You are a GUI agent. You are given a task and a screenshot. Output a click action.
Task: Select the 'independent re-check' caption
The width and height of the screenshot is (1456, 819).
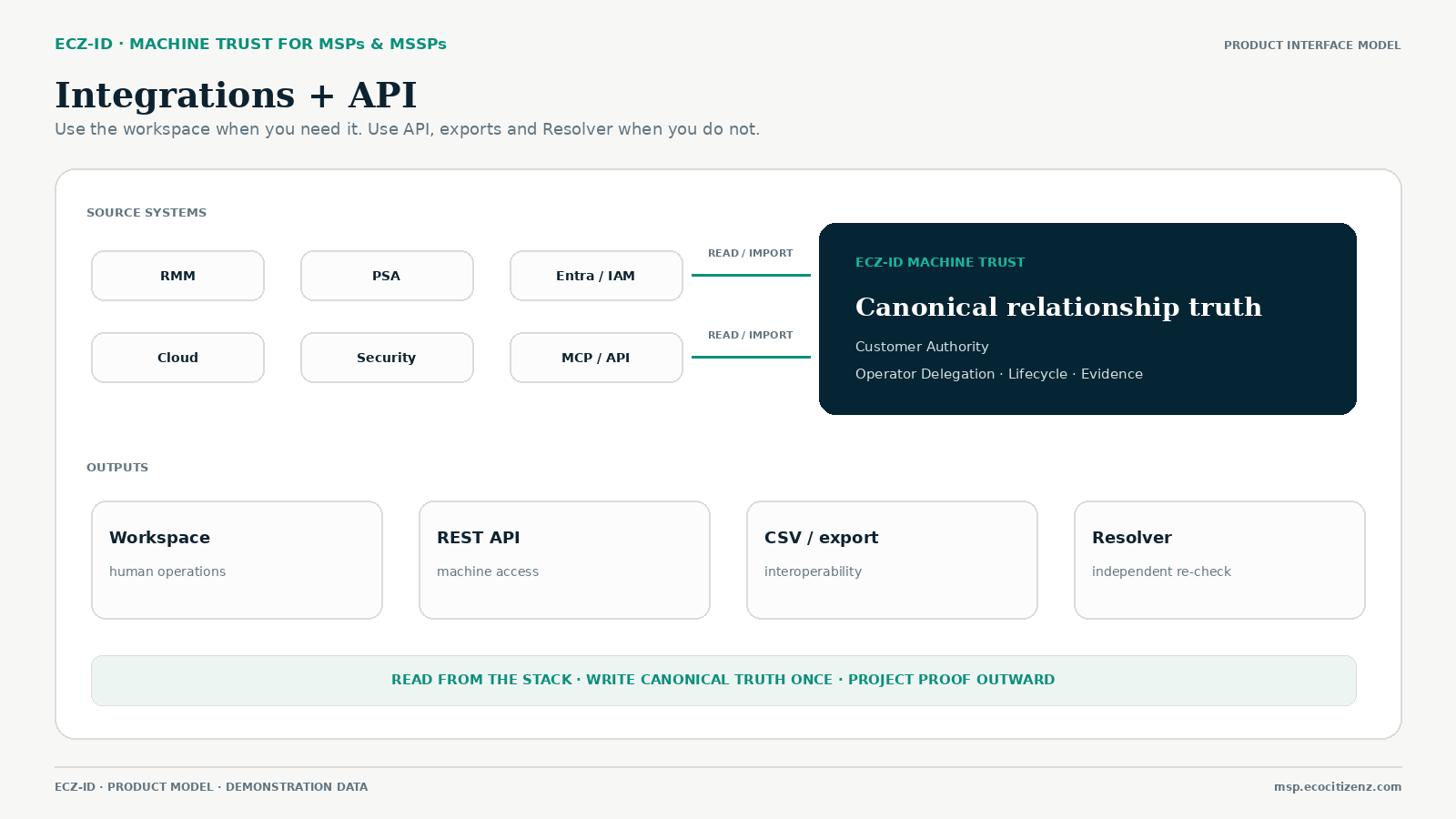click(x=1161, y=571)
